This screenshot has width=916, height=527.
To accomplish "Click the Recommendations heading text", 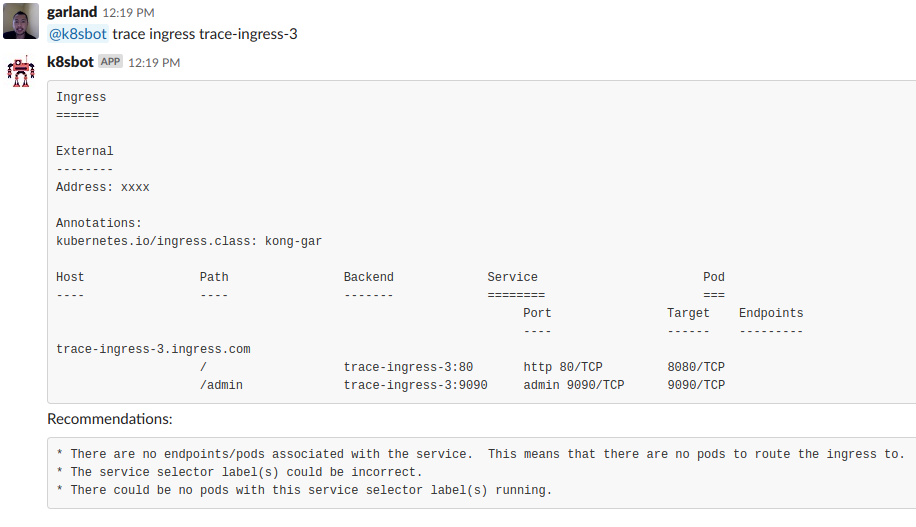I will pos(110,419).
